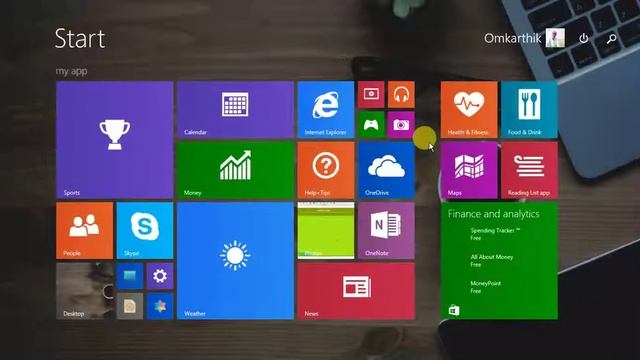Click Spending Tracker app entry
Image resolution: width=640 pixels, height=360 pixels.
pos(495,234)
